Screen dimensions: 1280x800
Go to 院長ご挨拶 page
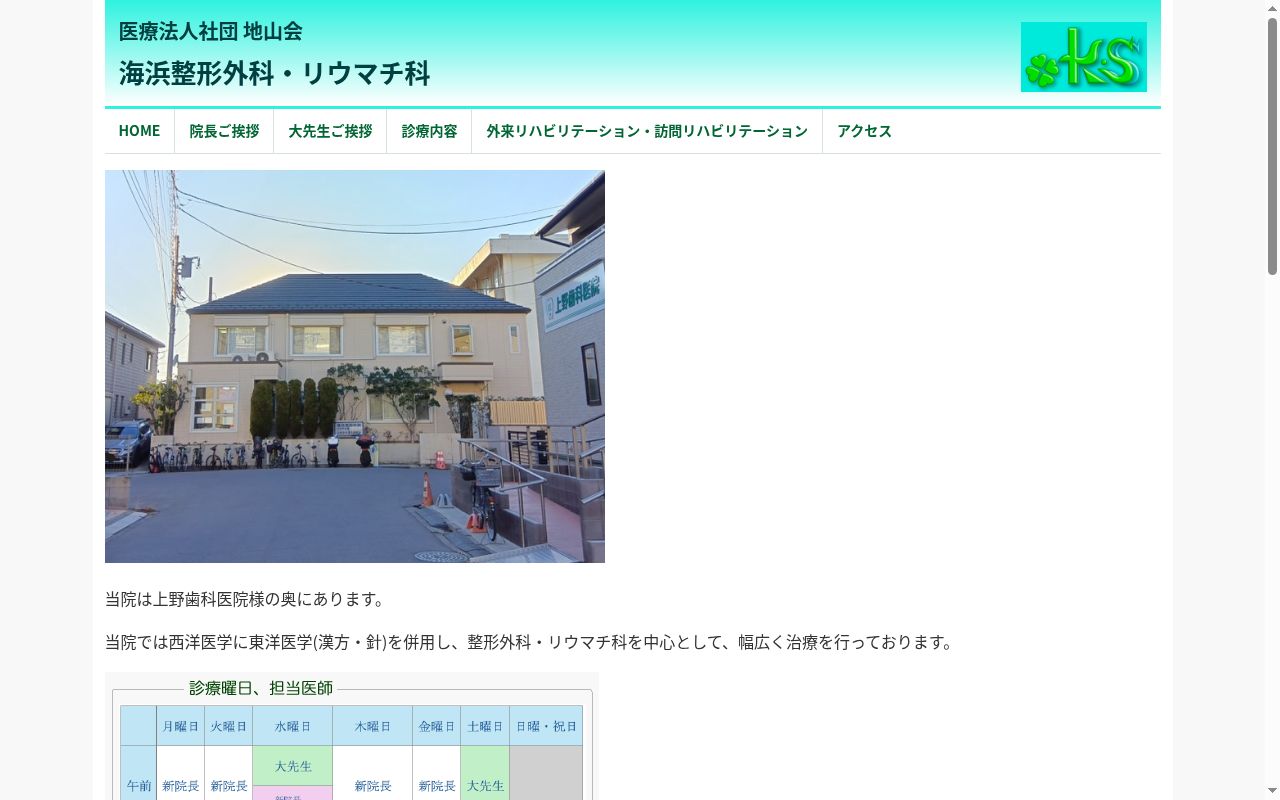coord(224,131)
